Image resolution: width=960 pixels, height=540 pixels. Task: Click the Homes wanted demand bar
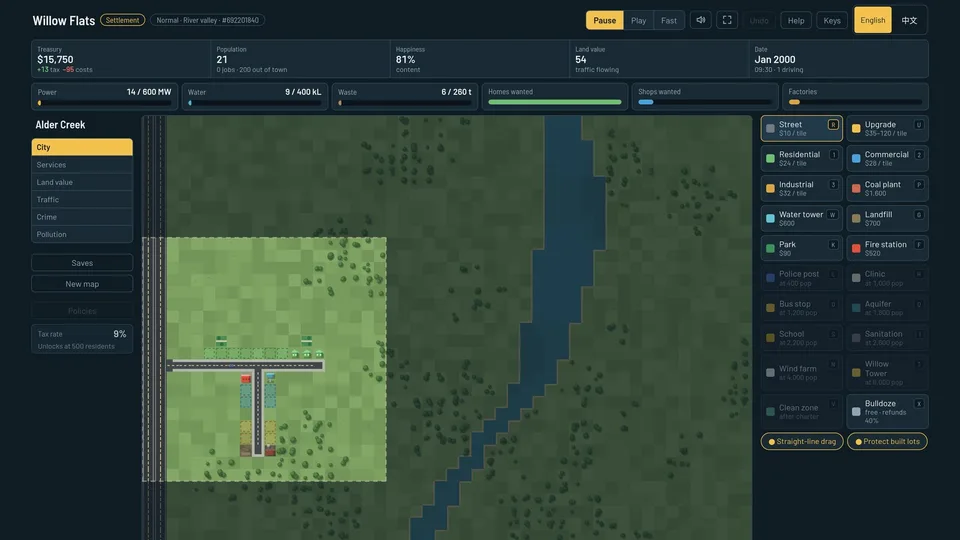pos(554,97)
